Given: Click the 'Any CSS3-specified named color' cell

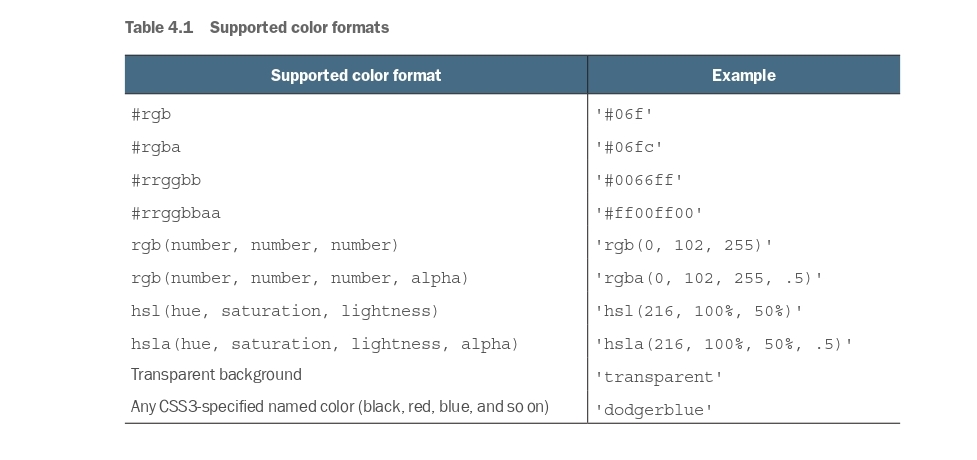Looking at the screenshot, I should tap(340, 408).
